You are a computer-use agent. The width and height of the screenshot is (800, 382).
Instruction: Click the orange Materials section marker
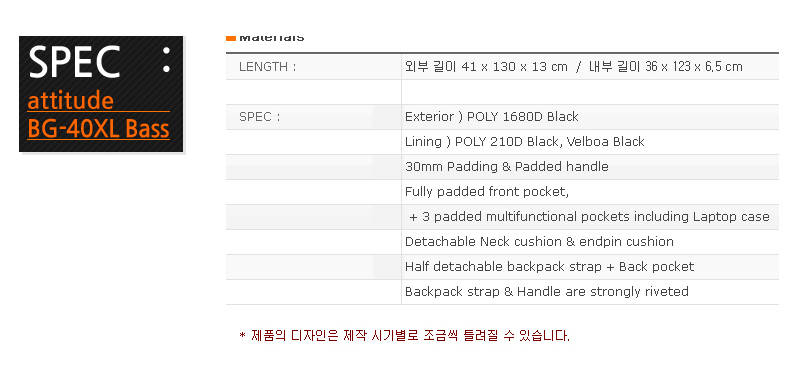[231, 38]
